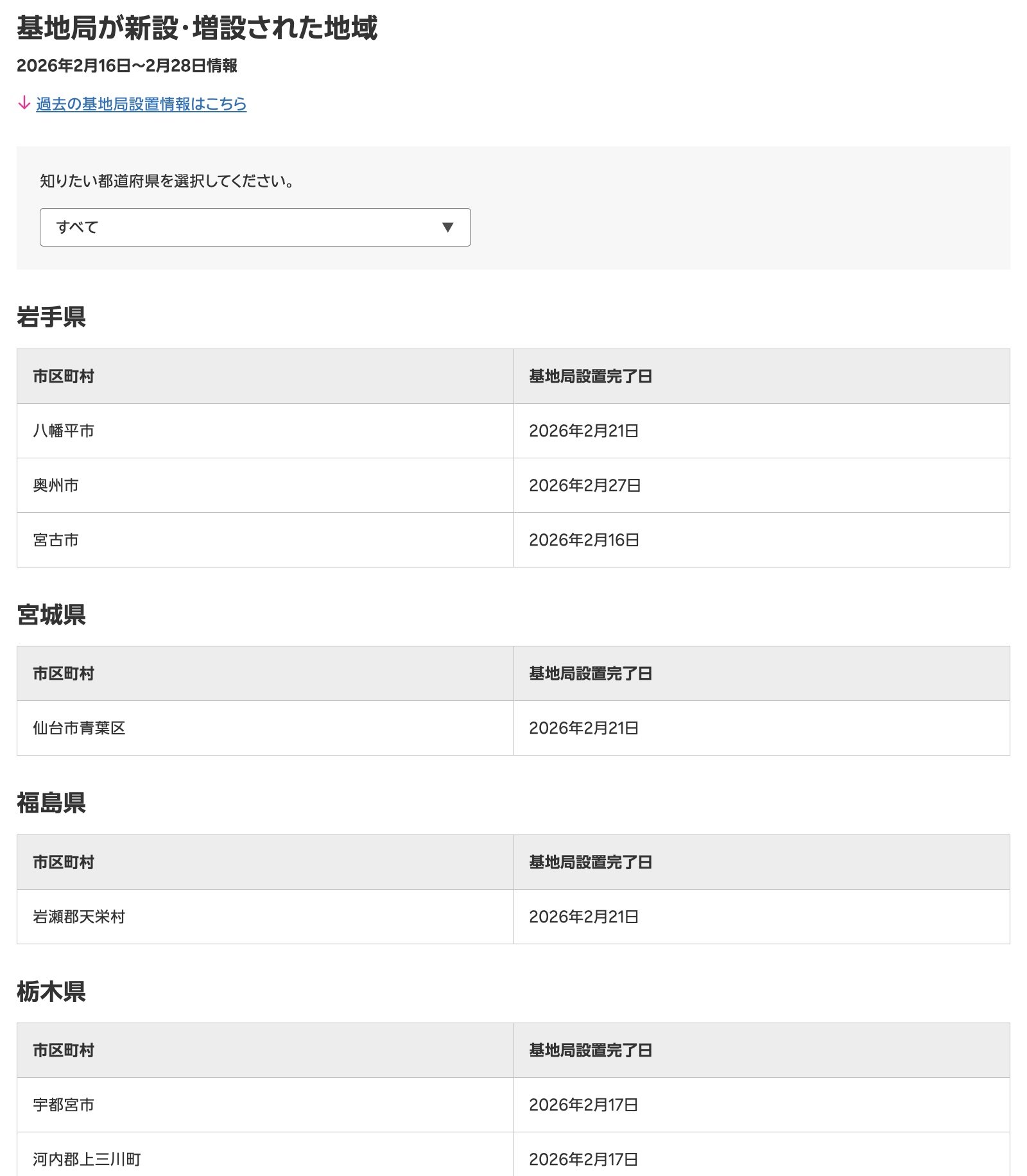This screenshot has width=1027, height=1176.
Task: Click the 岩手県 section heading
Action: [51, 317]
